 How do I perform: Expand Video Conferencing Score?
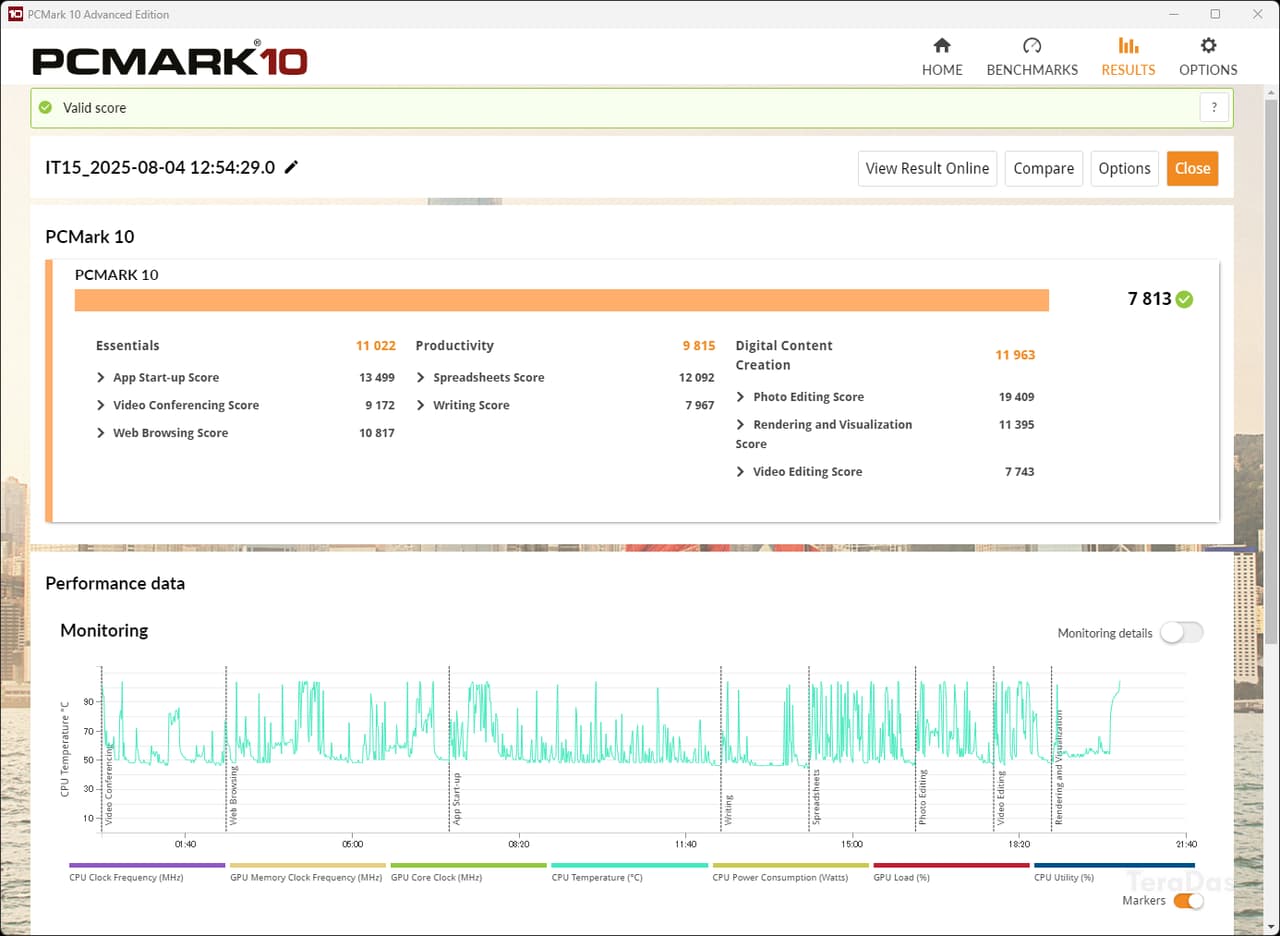pos(101,405)
